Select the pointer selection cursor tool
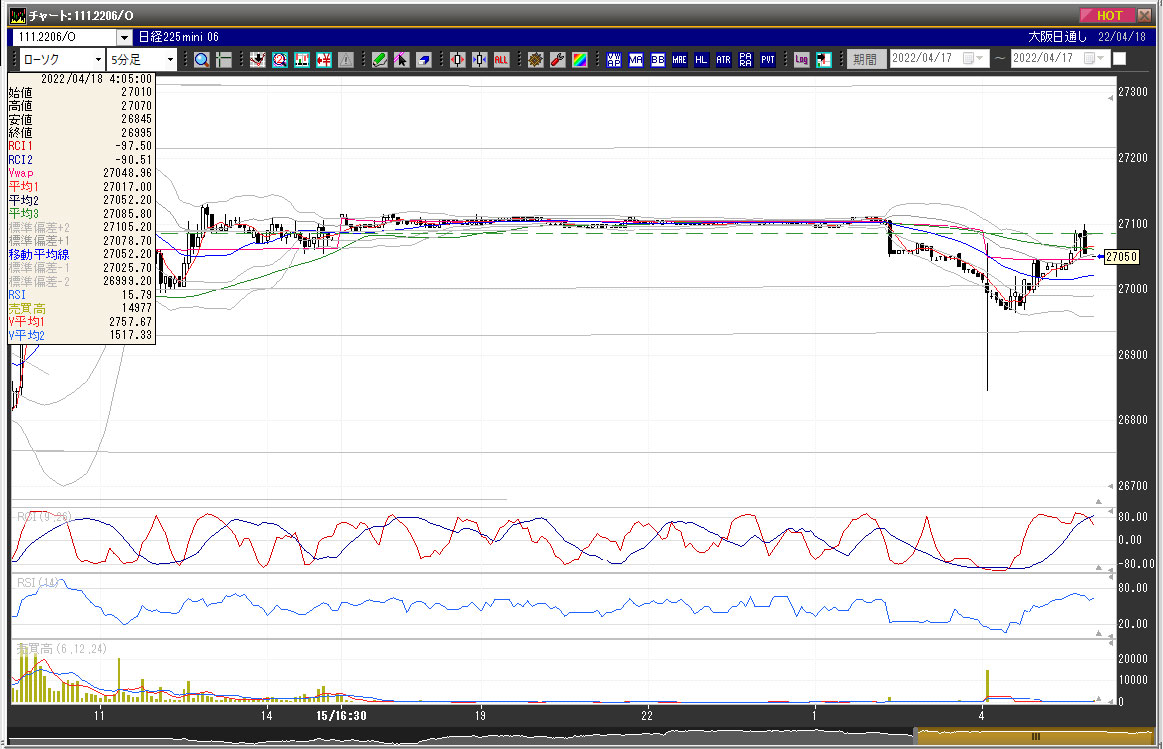Screen dimensions: 1163x749 coord(401,60)
